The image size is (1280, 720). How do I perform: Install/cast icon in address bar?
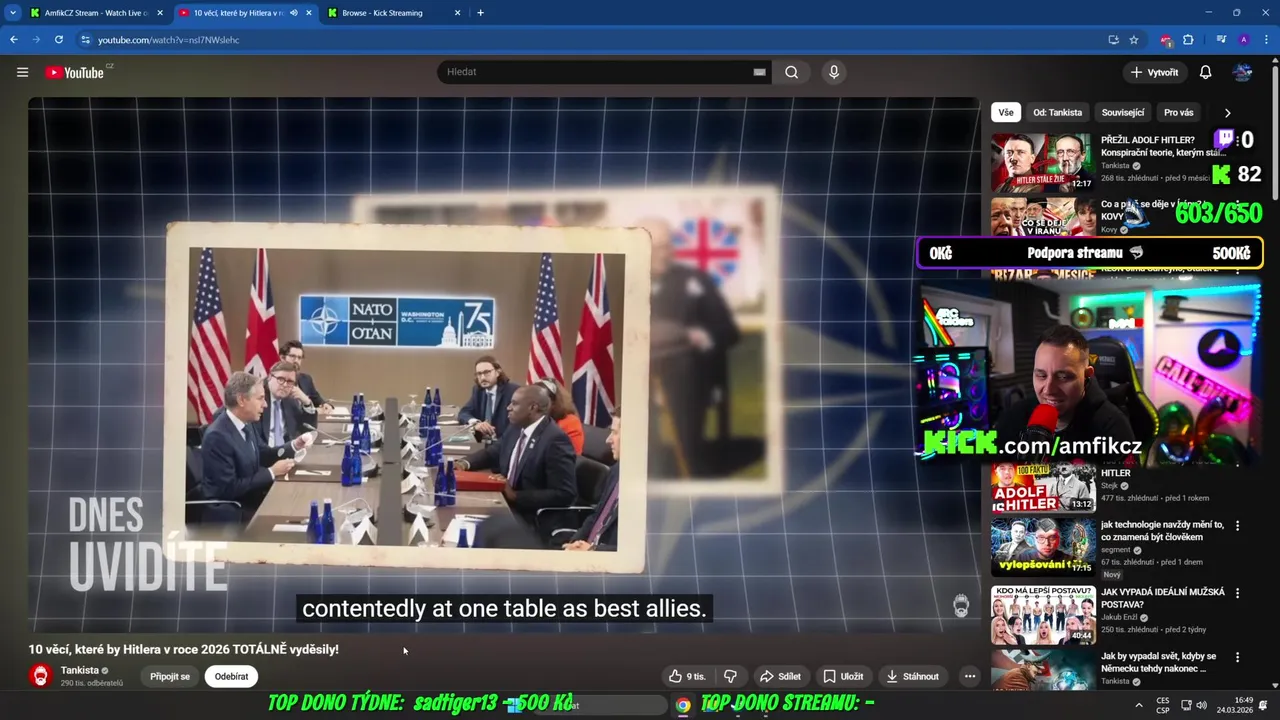[x=1113, y=40]
